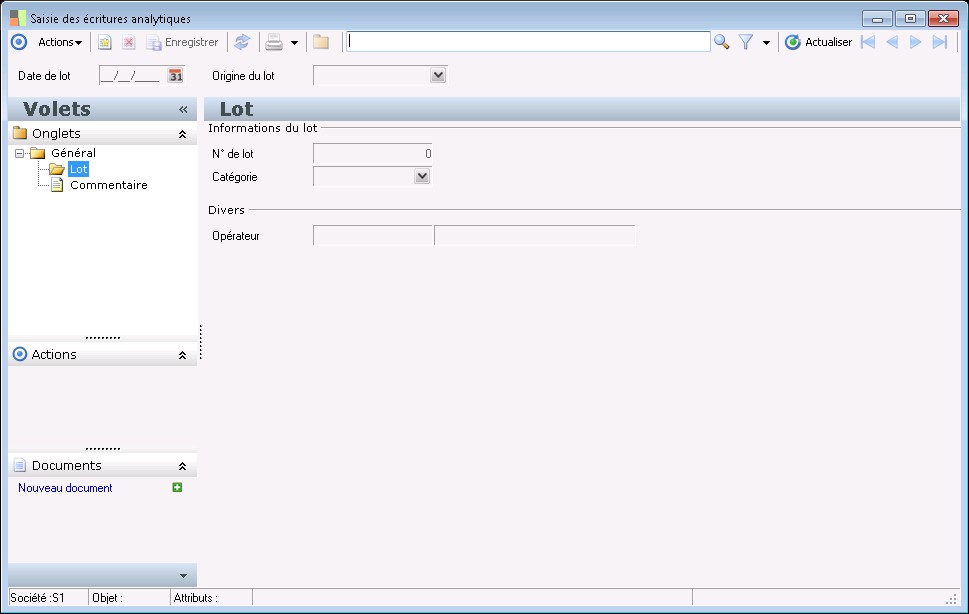Click the green add document icon

[177, 487]
